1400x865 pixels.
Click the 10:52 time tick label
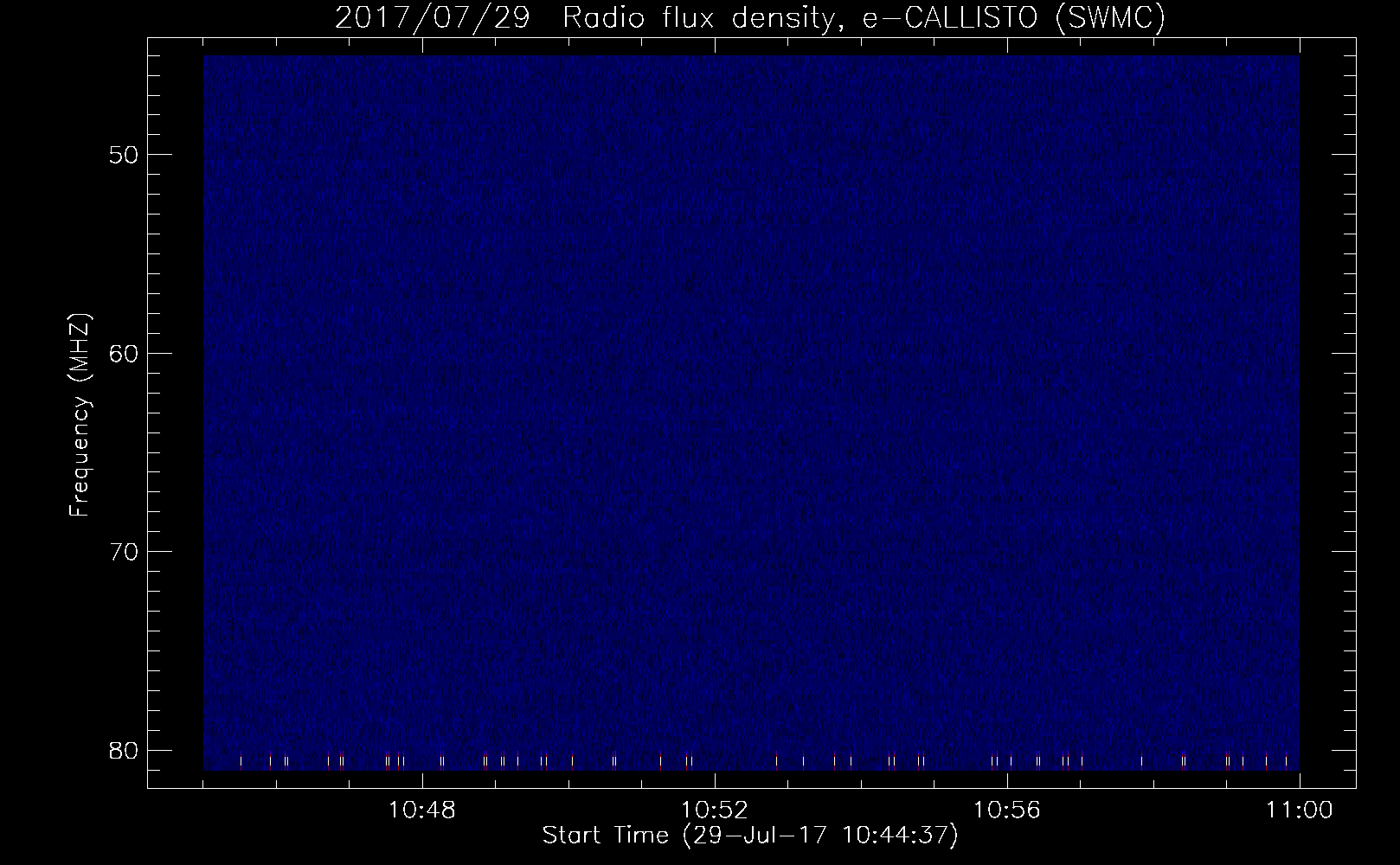[715, 811]
